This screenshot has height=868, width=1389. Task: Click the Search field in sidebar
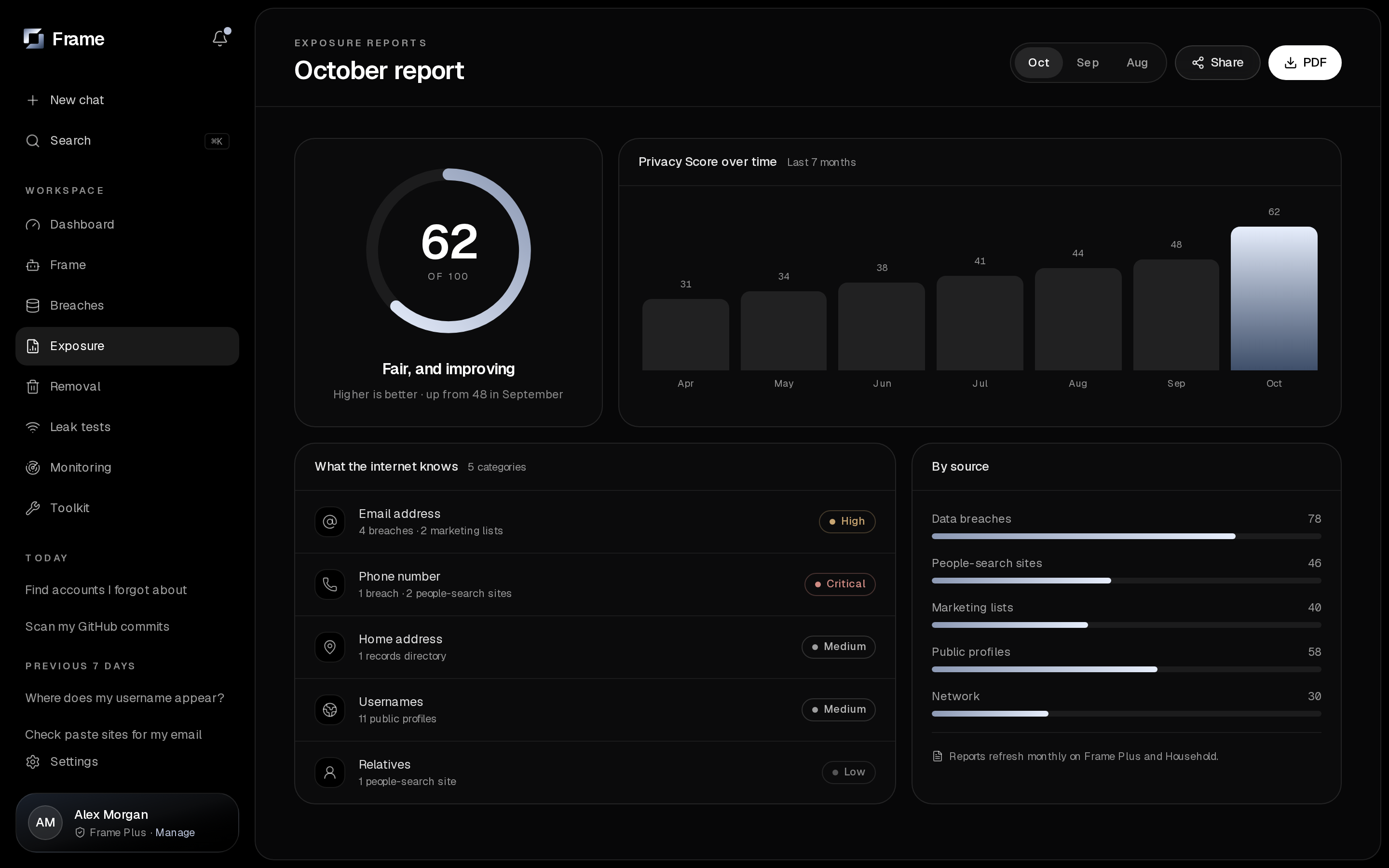coord(127,141)
